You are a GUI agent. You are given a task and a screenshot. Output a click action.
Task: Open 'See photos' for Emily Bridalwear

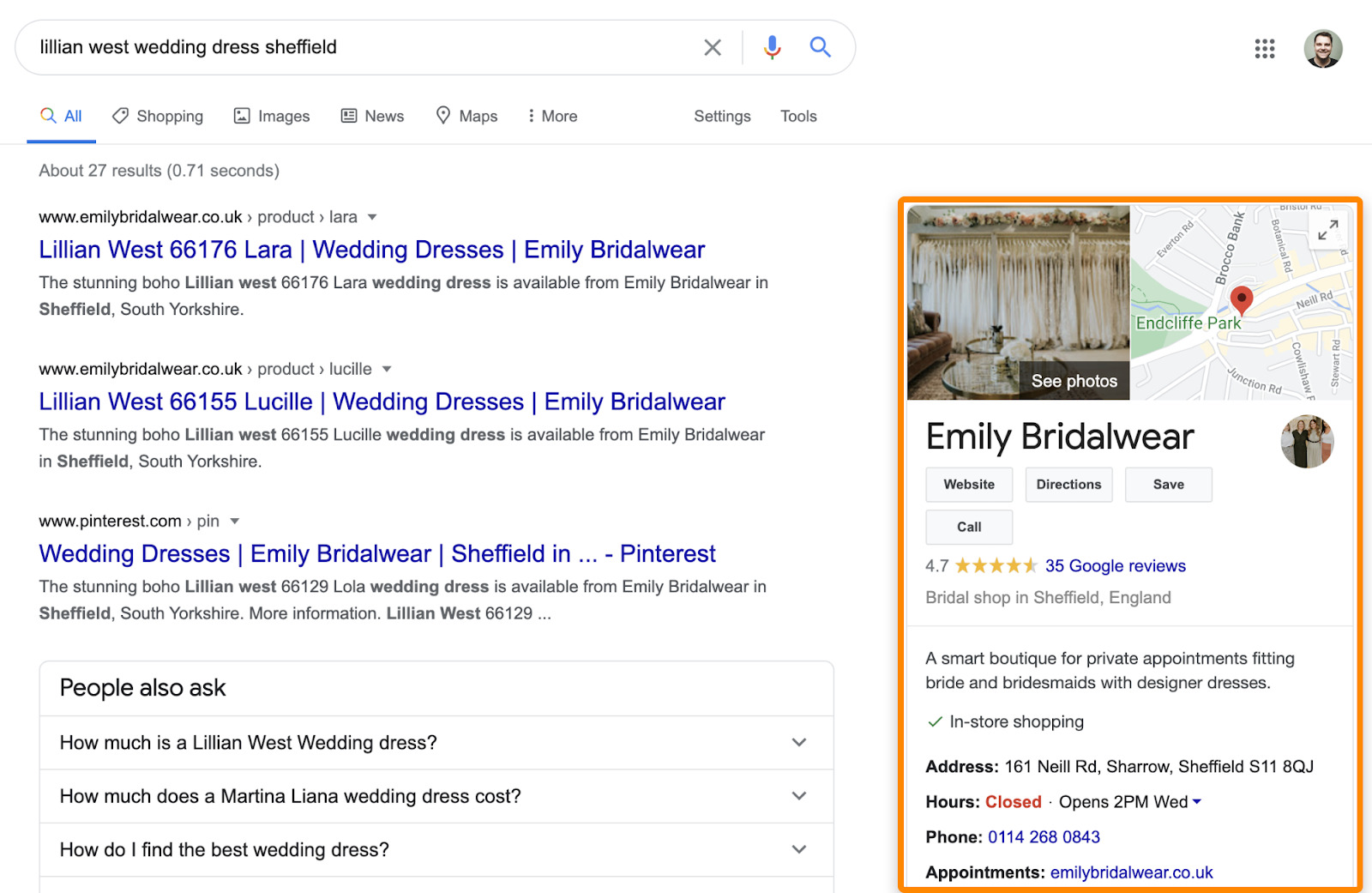point(1073,380)
